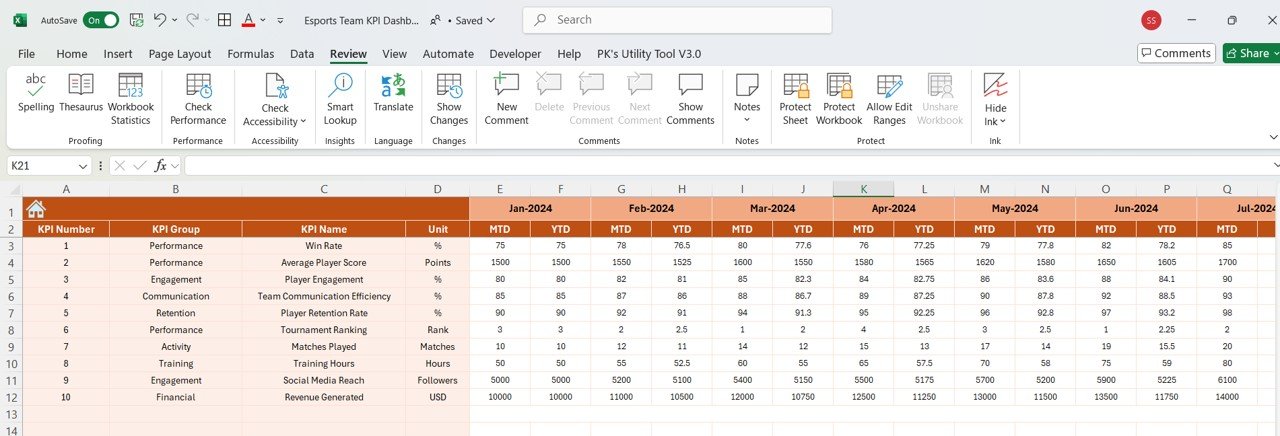Open the Developer tab

click(515, 54)
